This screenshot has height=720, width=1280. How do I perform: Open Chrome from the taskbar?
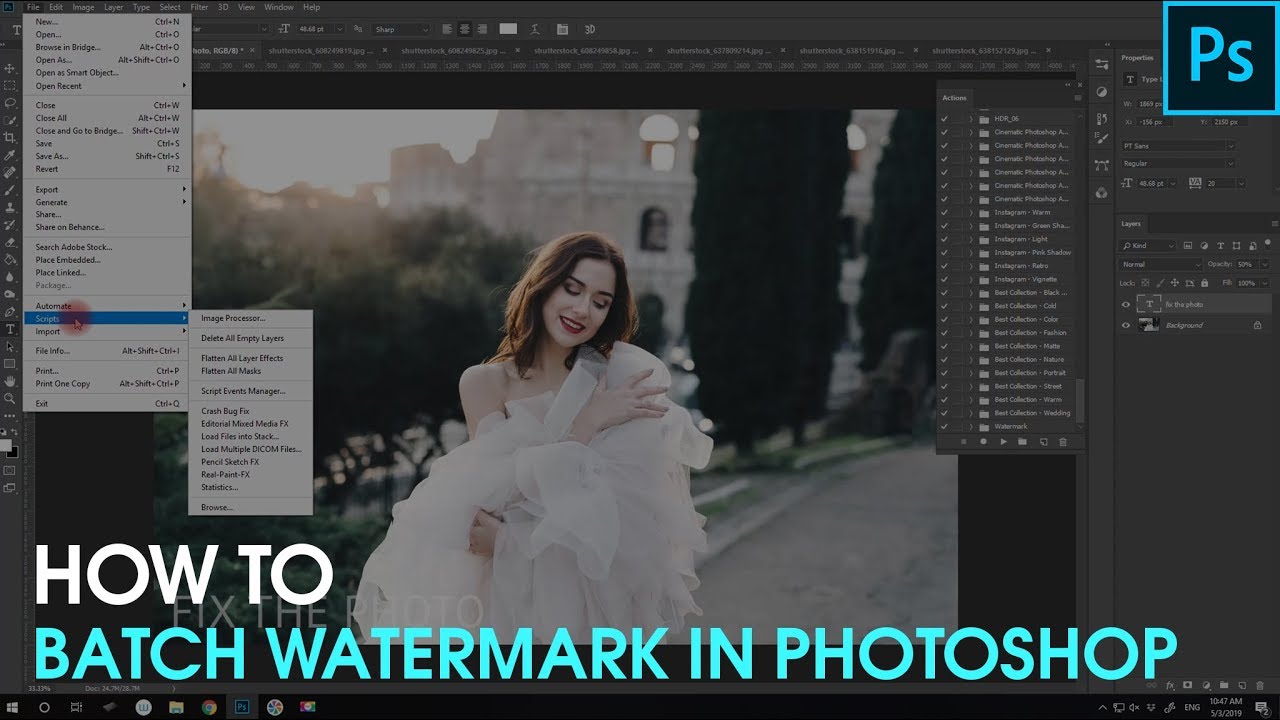click(209, 707)
